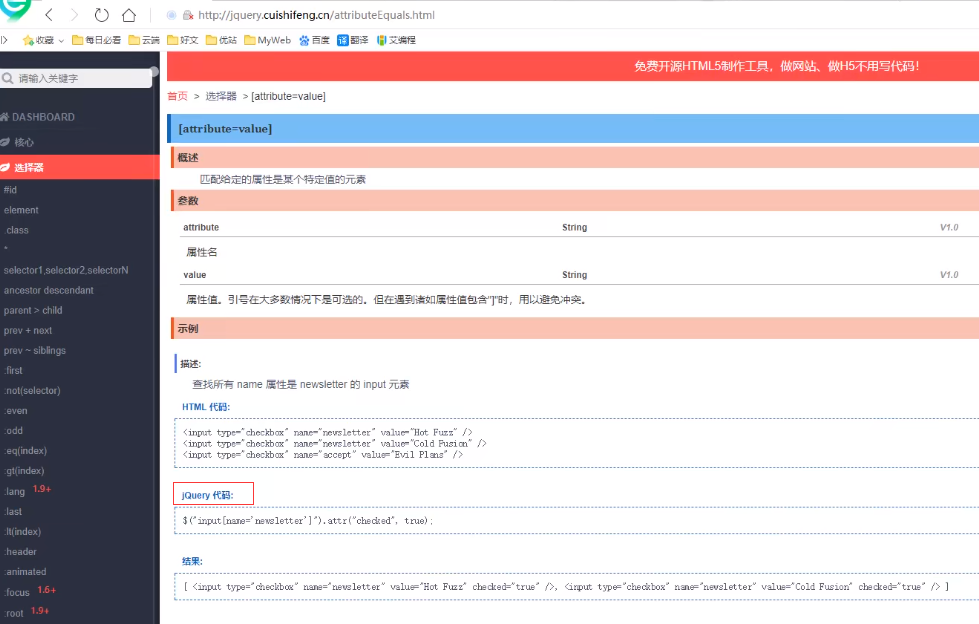Open the :header selector entry
This screenshot has height=624, width=979.
tap(20, 552)
